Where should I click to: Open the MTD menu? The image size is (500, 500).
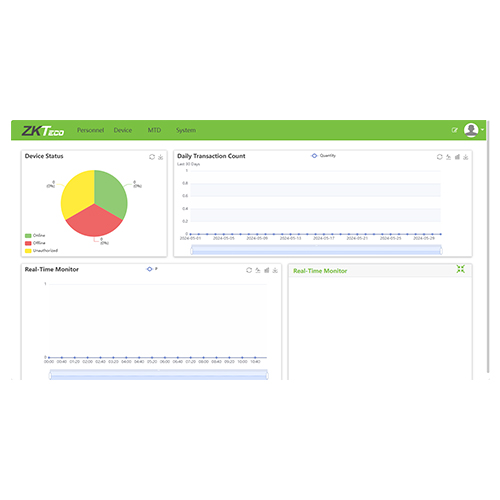(x=154, y=130)
